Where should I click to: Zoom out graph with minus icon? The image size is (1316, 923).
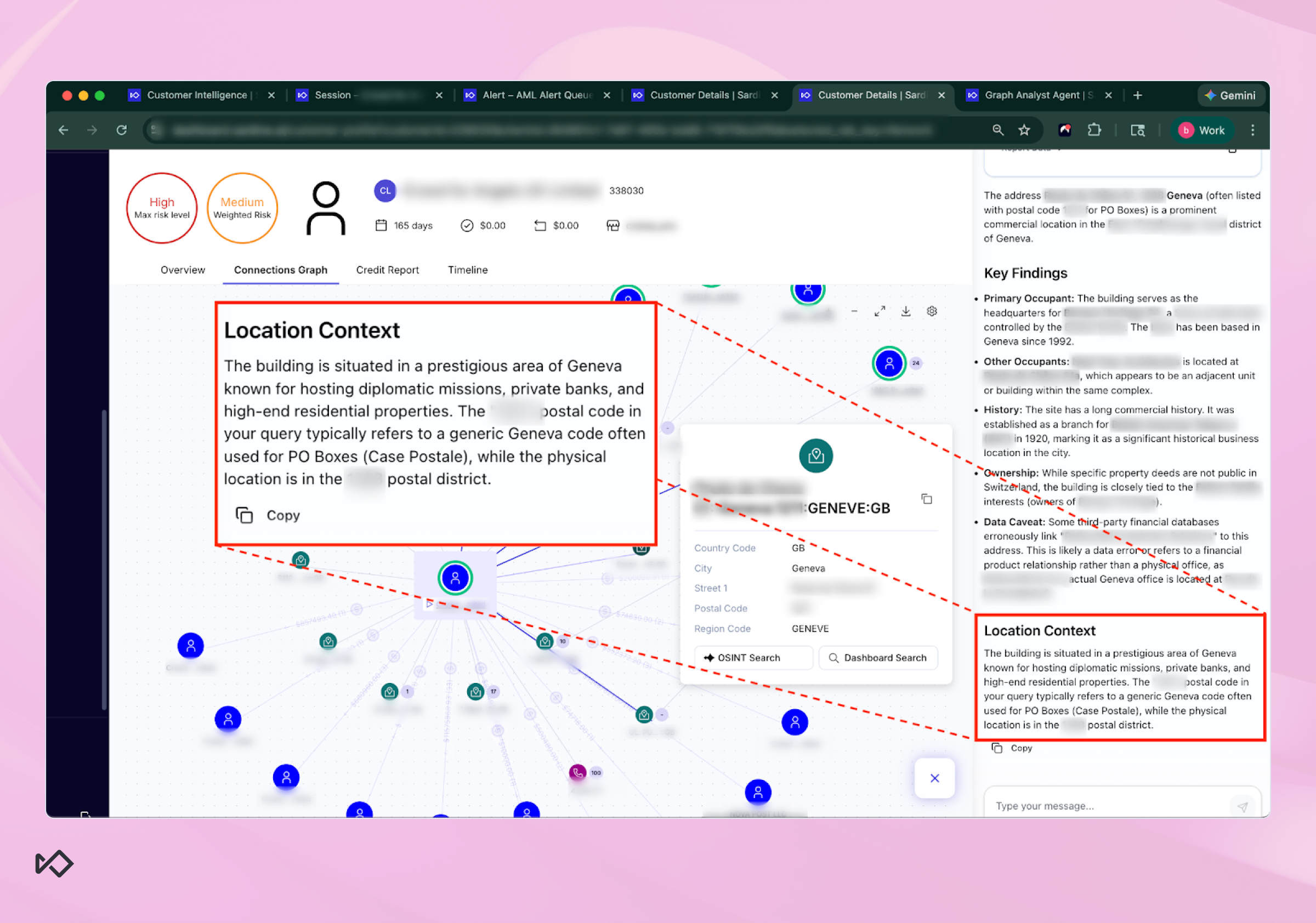(x=854, y=311)
